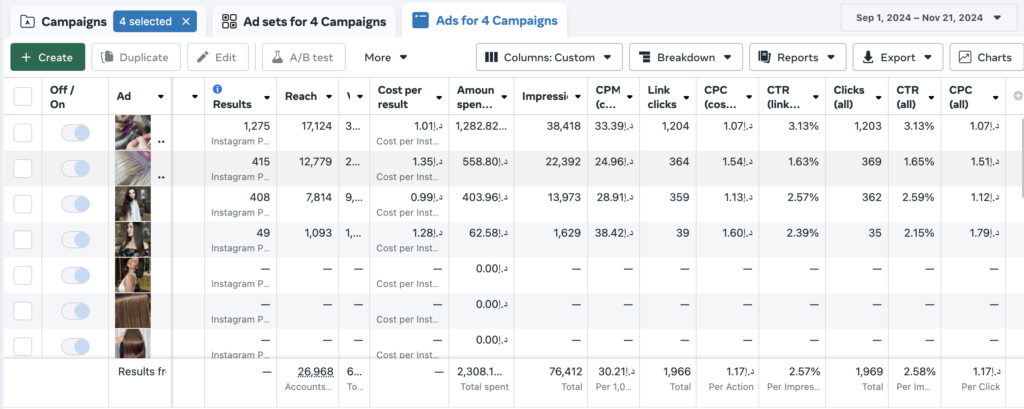Open Columns: Custom dropdown
1024x409 pixels.
pos(549,57)
